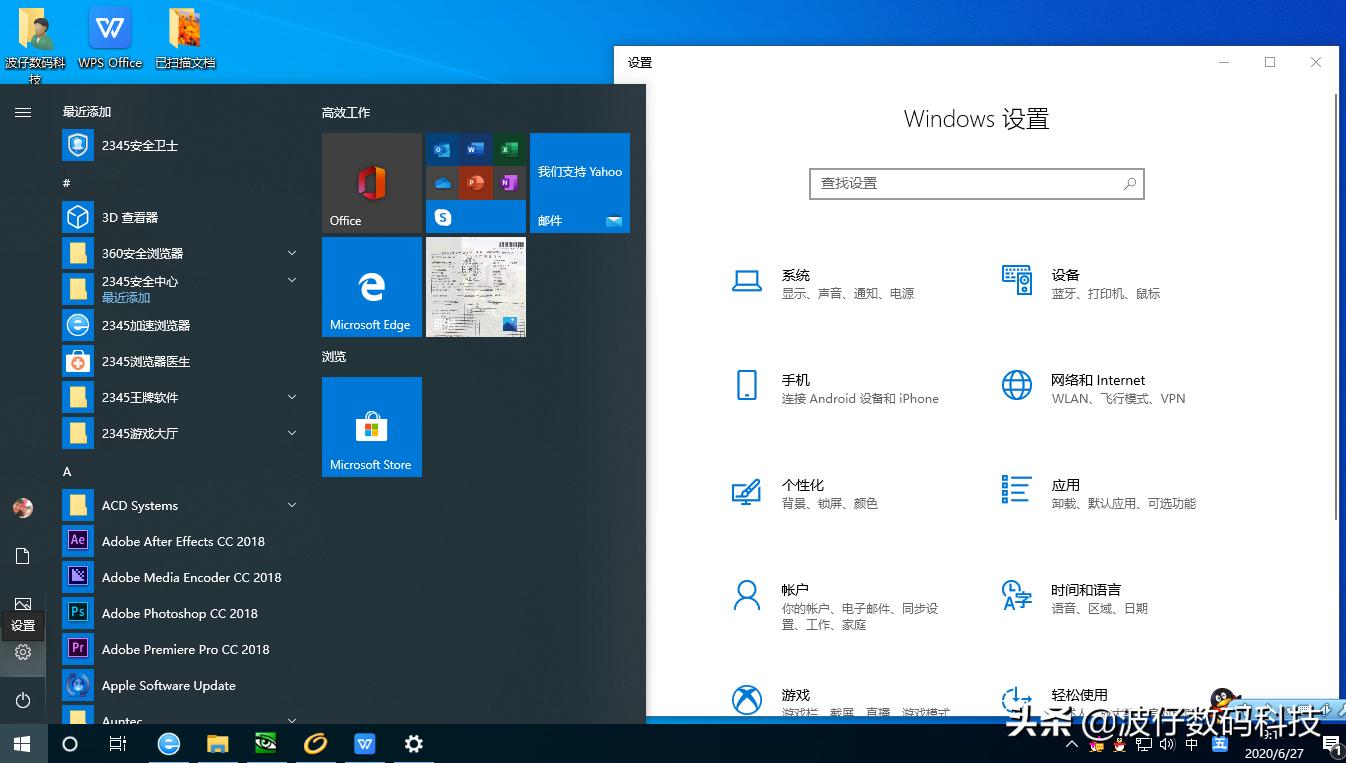
Task: Open the user account avatar in Start sidebar
Action: click(x=22, y=507)
